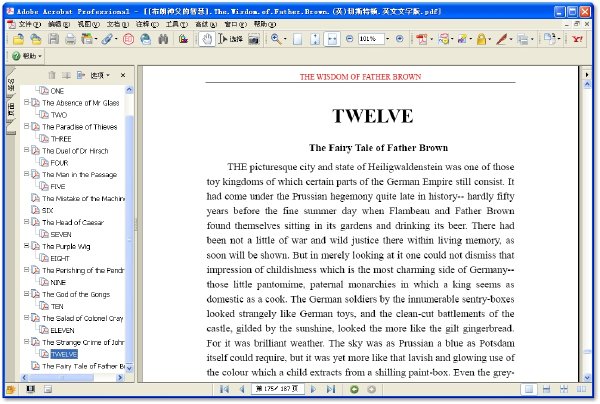Open the 视图 (View) menu
This screenshot has height=404, width=600.
click(x=88, y=24)
